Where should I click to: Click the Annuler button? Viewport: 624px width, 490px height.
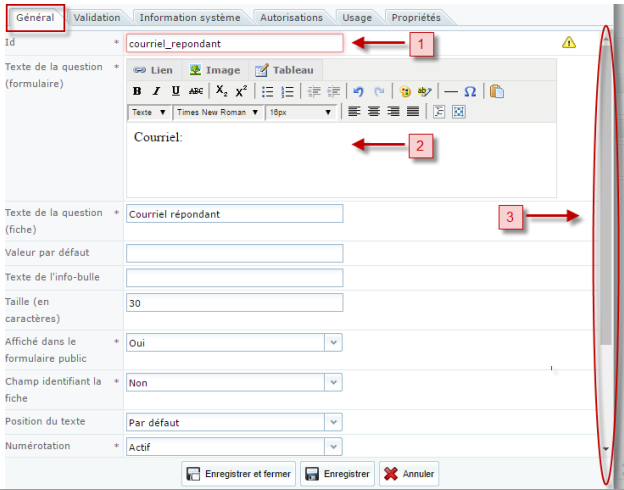[409, 474]
